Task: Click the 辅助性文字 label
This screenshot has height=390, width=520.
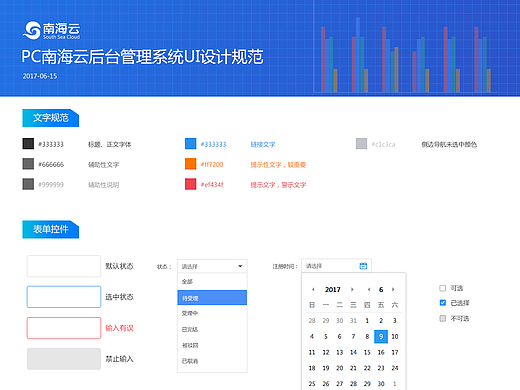Action: (x=103, y=165)
